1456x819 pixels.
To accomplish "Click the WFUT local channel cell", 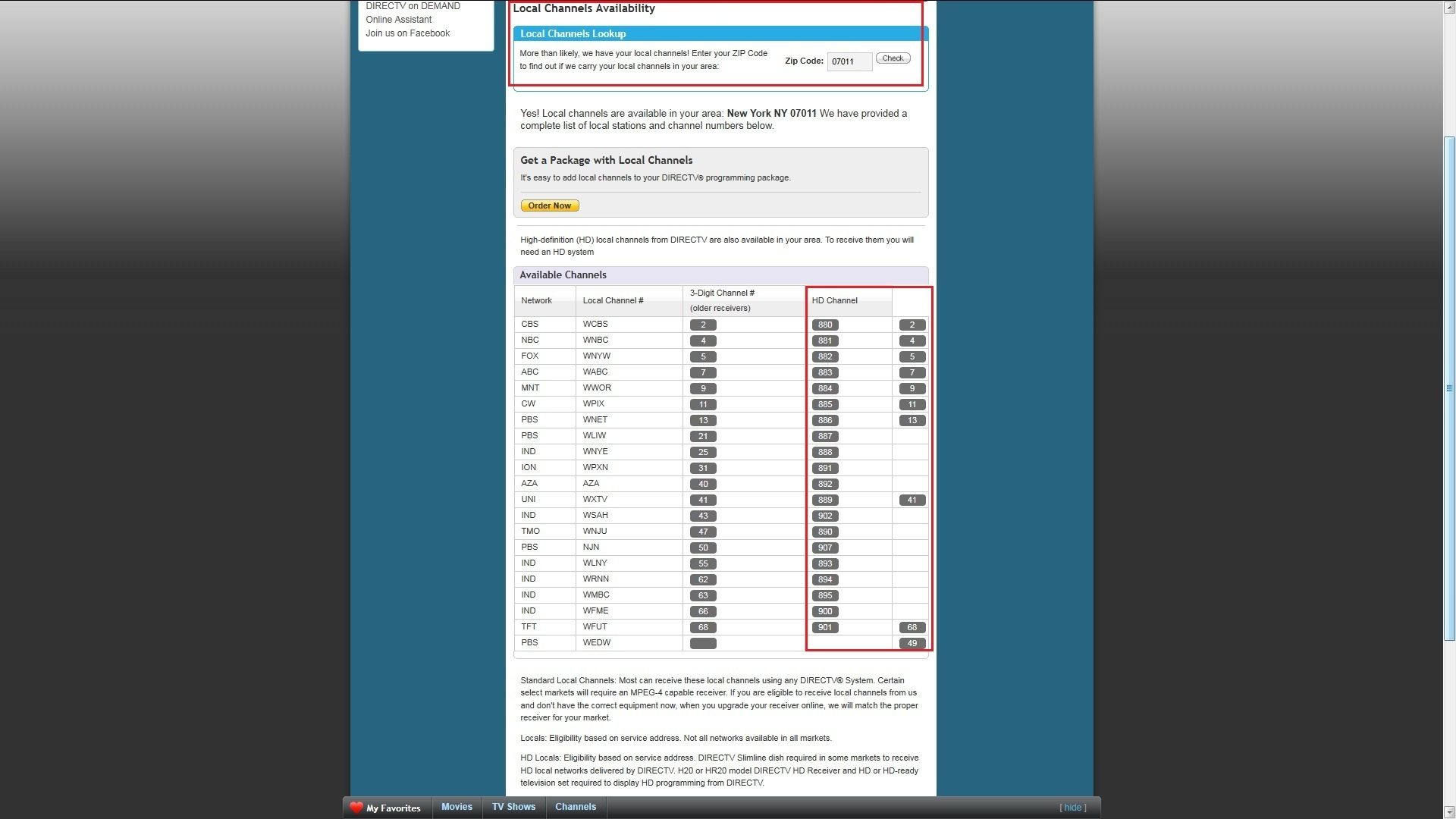I will 629,627.
